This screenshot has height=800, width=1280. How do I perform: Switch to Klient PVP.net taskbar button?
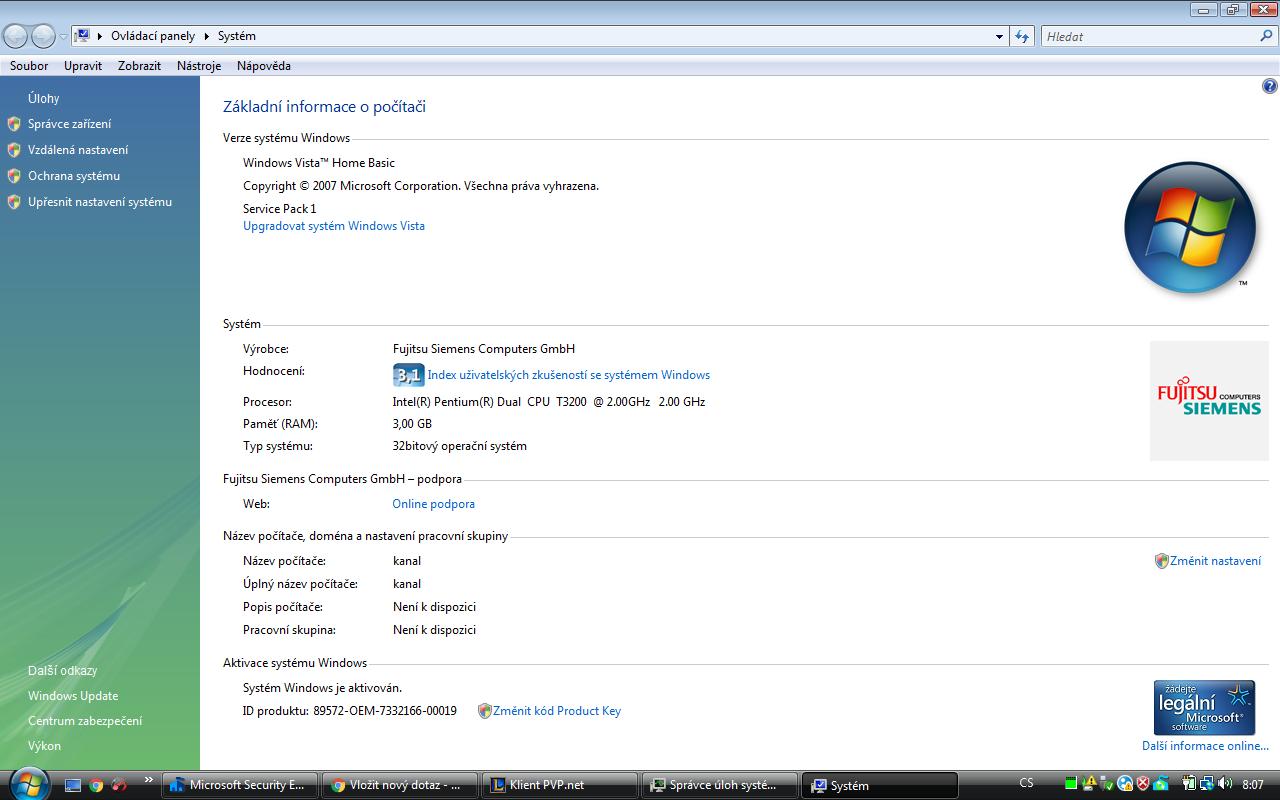click(x=560, y=785)
